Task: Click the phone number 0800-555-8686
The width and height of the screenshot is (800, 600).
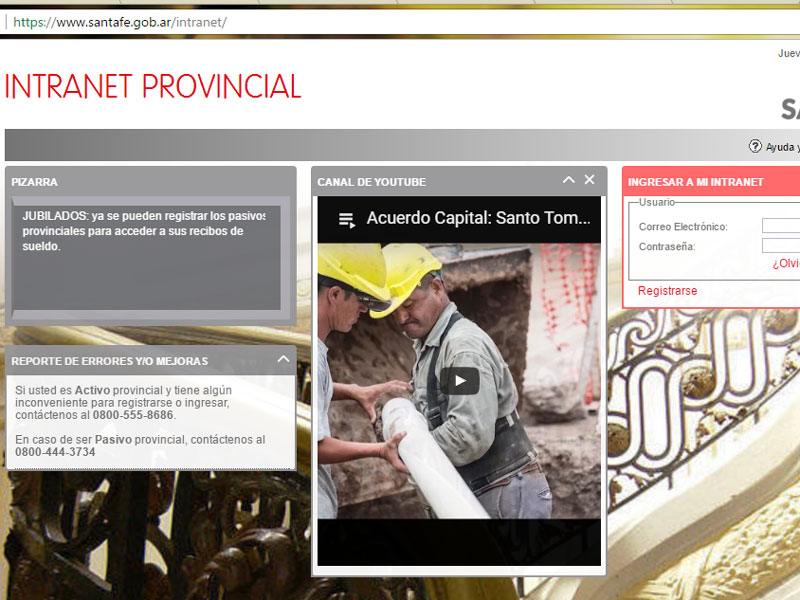Action: (x=133, y=415)
